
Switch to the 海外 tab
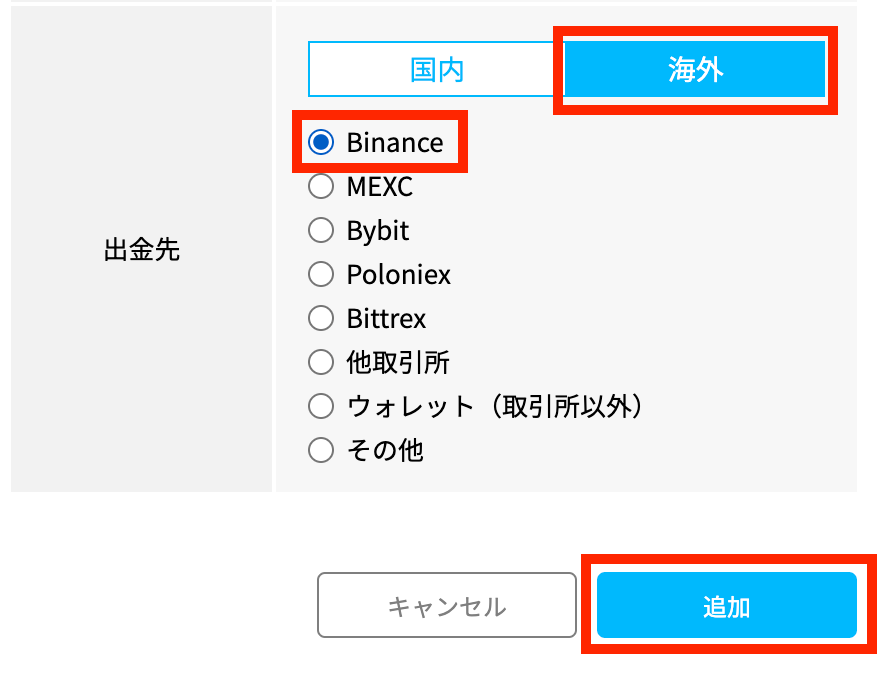(695, 69)
